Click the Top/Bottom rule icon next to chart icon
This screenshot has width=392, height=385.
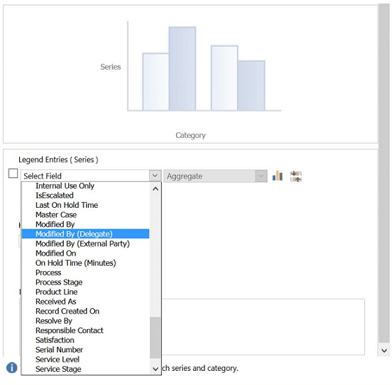point(296,176)
